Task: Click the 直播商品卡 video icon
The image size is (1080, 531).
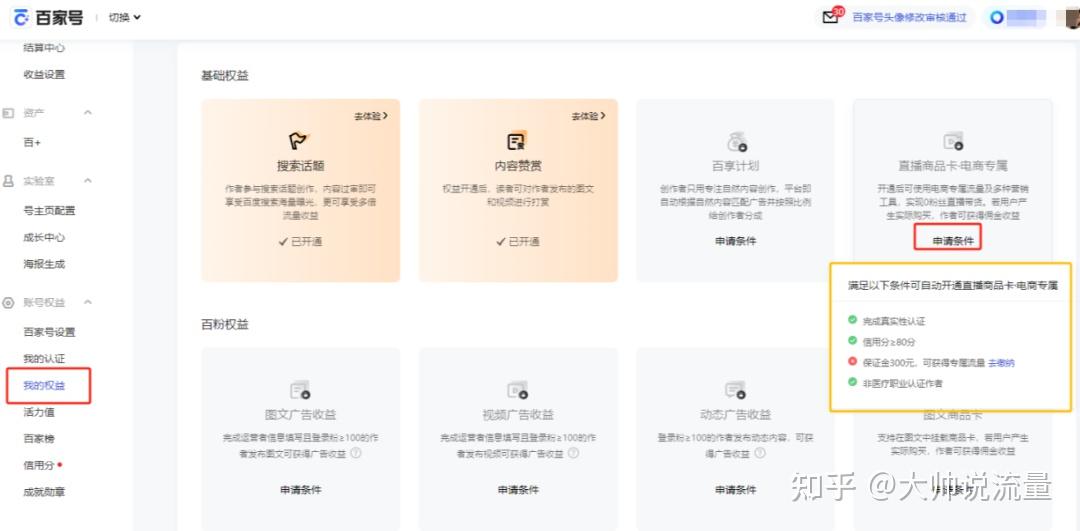Action: pyautogui.click(x=953, y=141)
